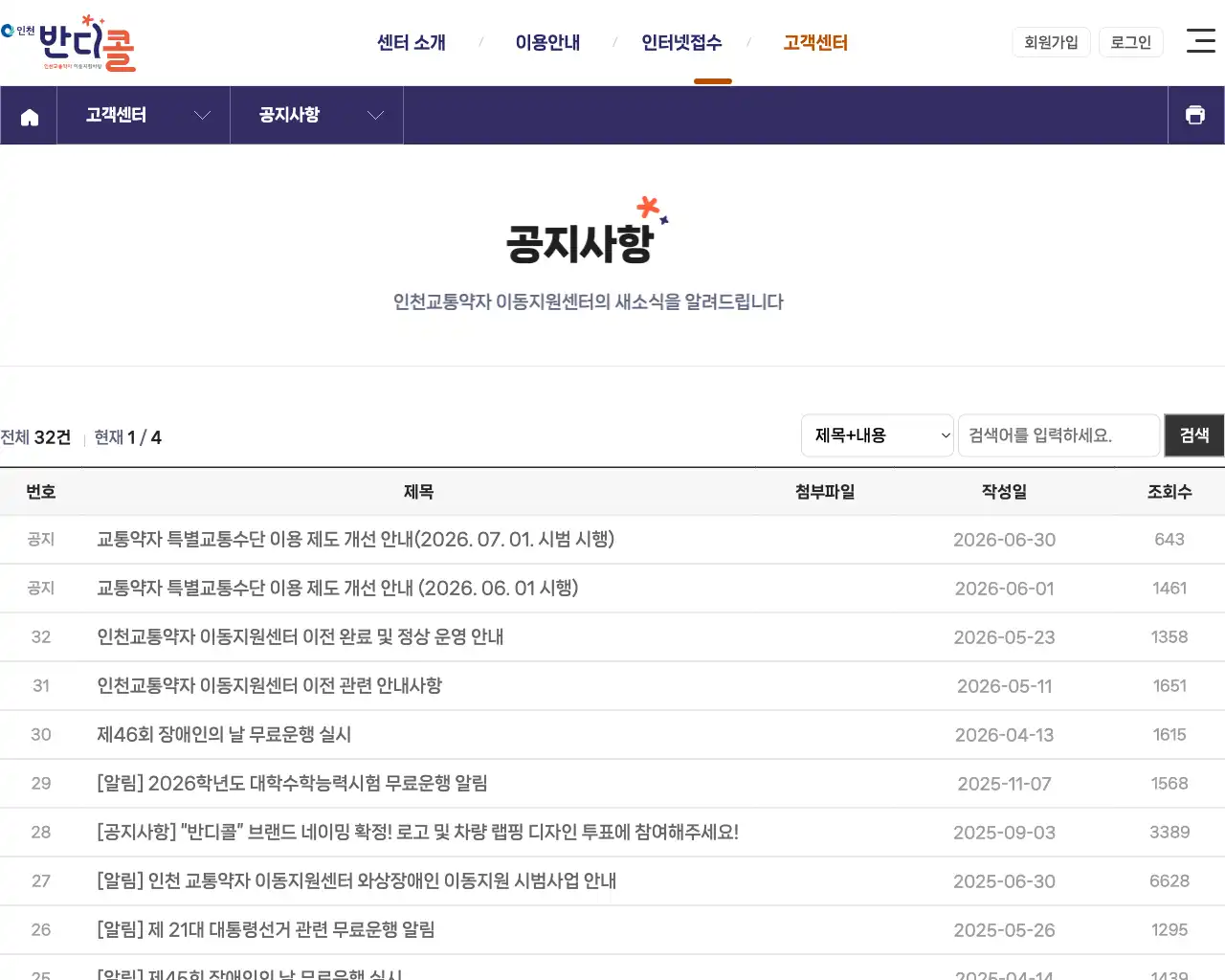Viewport: 1225px width, 980px height.
Task: Select view count 3389
Action: tap(1169, 833)
